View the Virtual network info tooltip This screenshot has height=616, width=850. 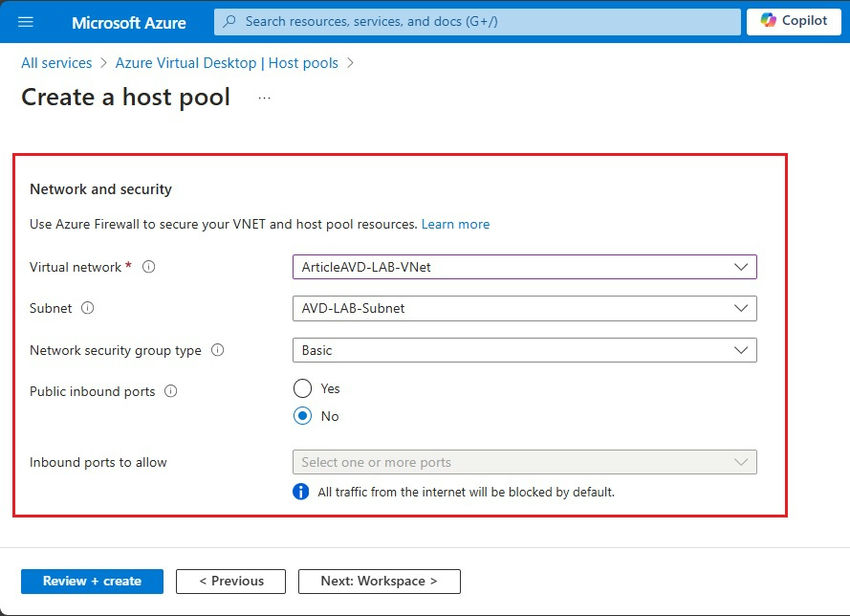click(148, 267)
